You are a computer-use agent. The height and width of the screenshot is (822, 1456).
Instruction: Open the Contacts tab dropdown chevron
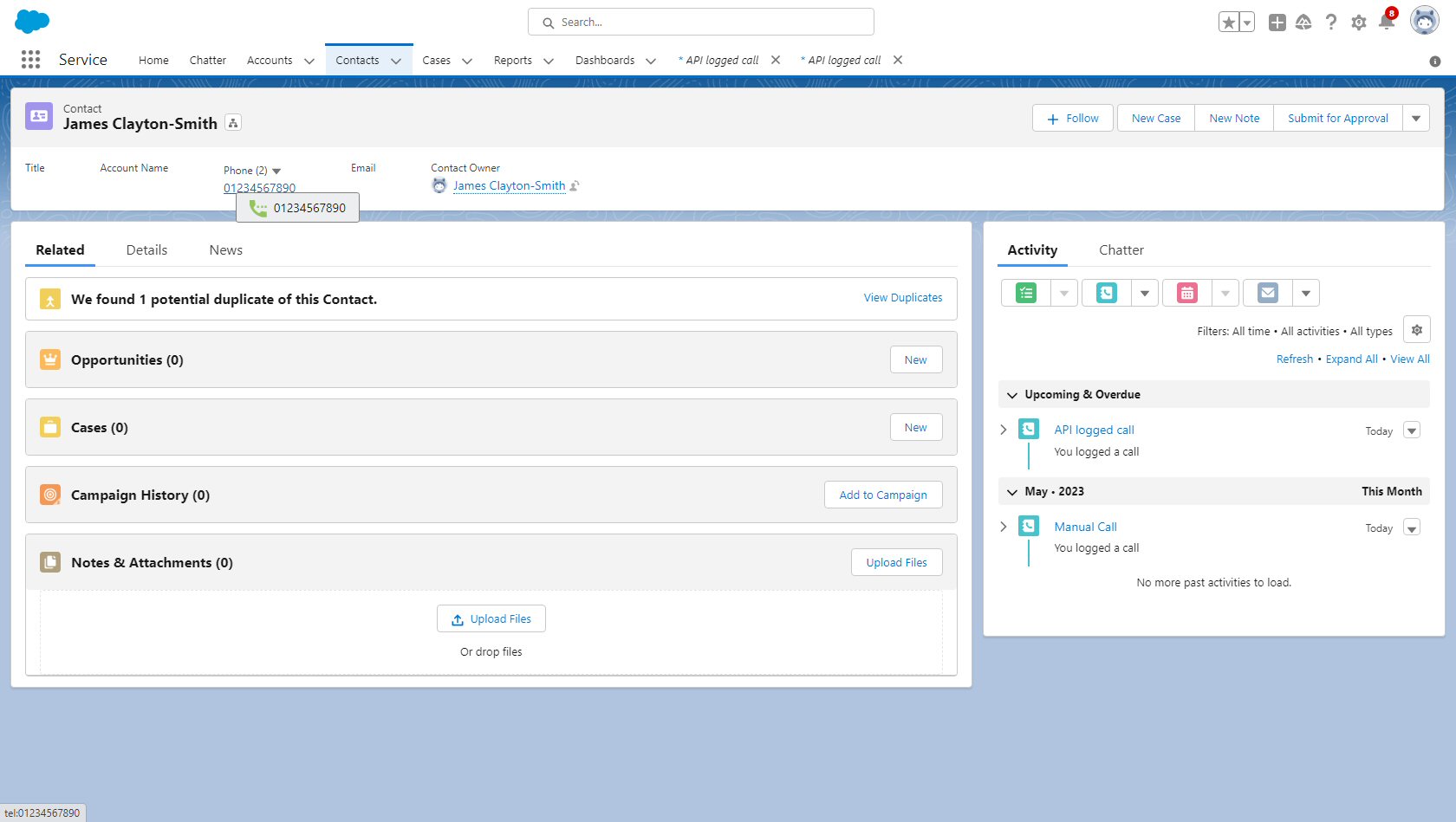click(x=396, y=61)
